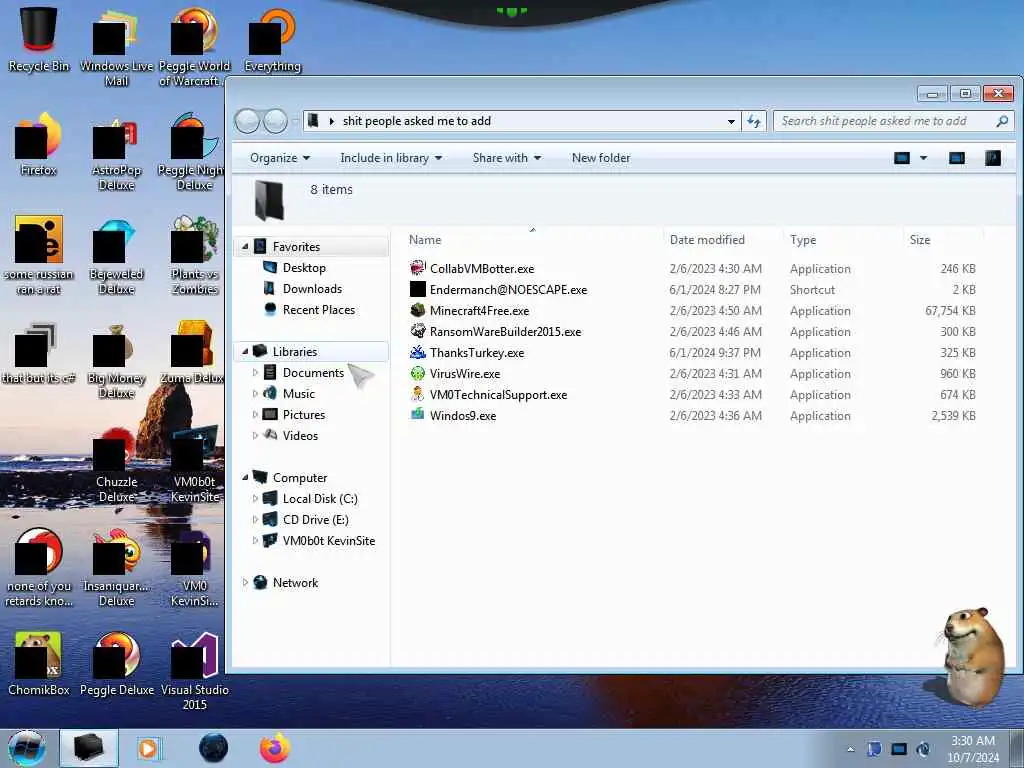Expand the Pictures library node
The height and width of the screenshot is (768, 1024).
coord(255,414)
